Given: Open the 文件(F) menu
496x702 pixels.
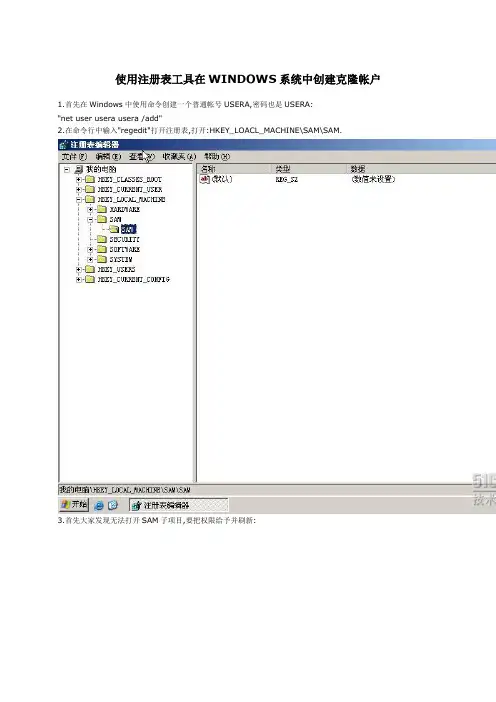Looking at the screenshot, I should [74, 157].
